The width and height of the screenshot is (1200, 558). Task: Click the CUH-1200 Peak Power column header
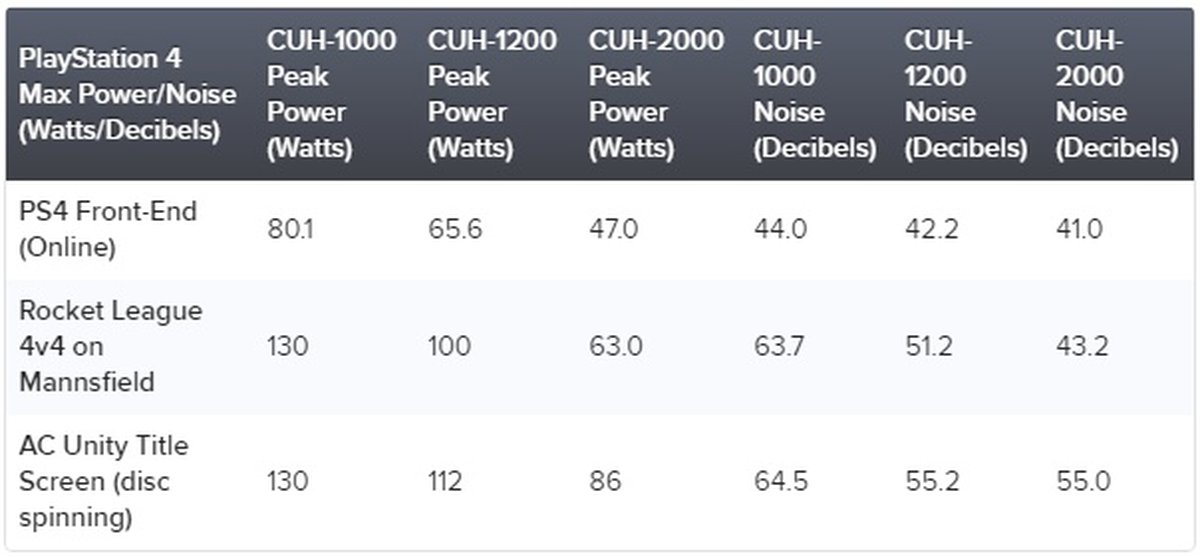click(x=492, y=94)
